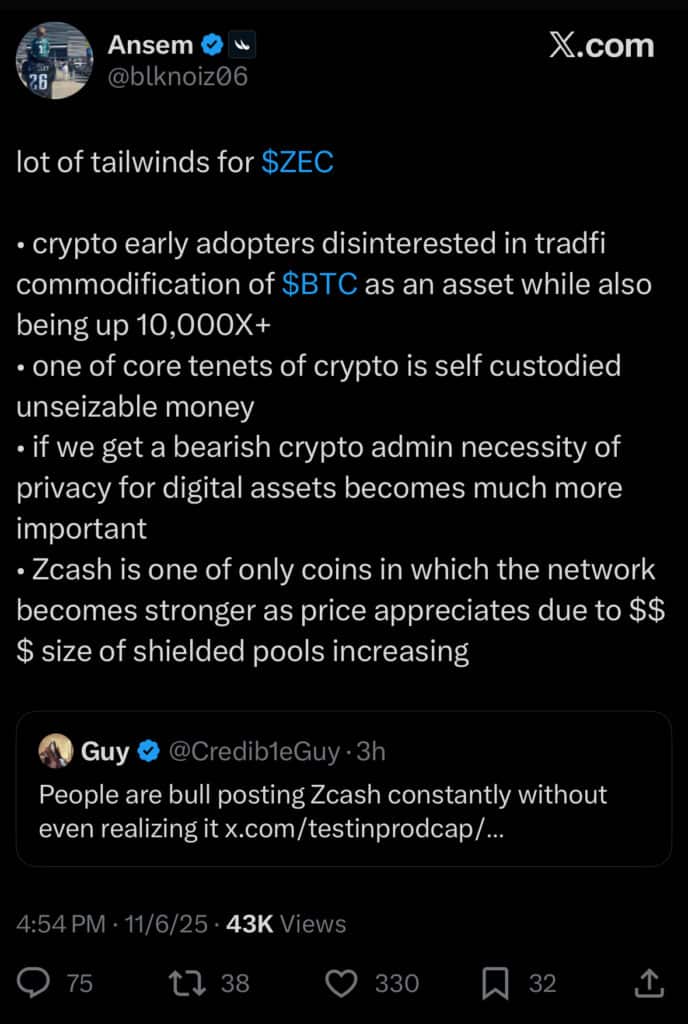Click the 43K Views count

[x=286, y=924]
